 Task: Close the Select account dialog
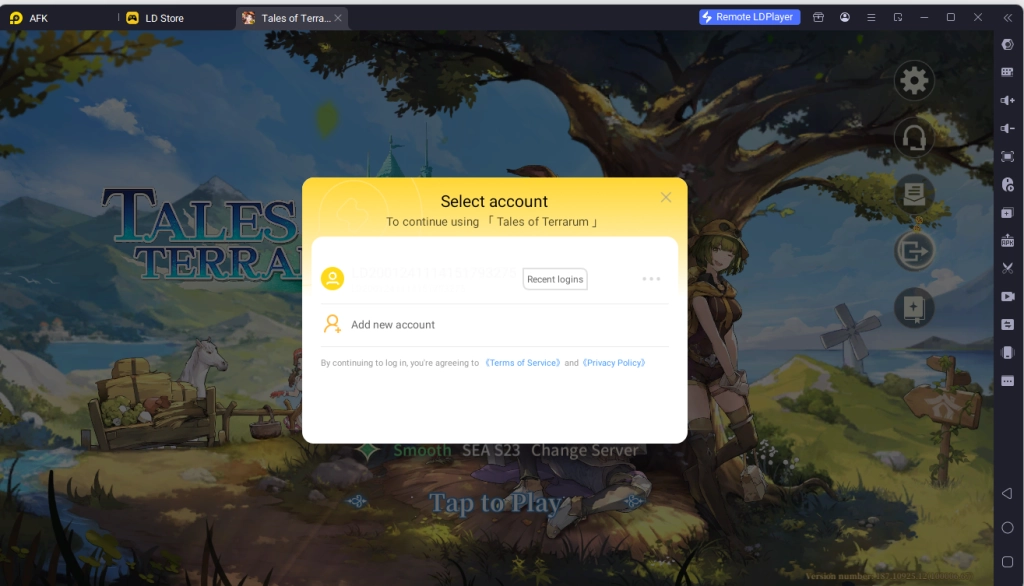(666, 197)
